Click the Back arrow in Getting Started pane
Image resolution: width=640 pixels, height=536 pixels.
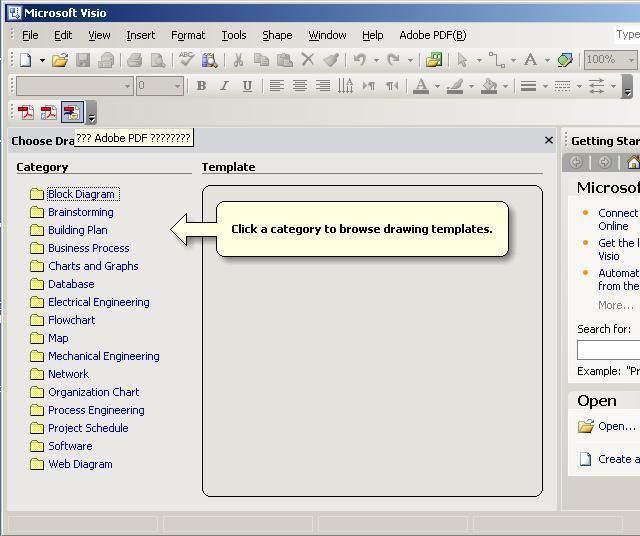click(576, 162)
